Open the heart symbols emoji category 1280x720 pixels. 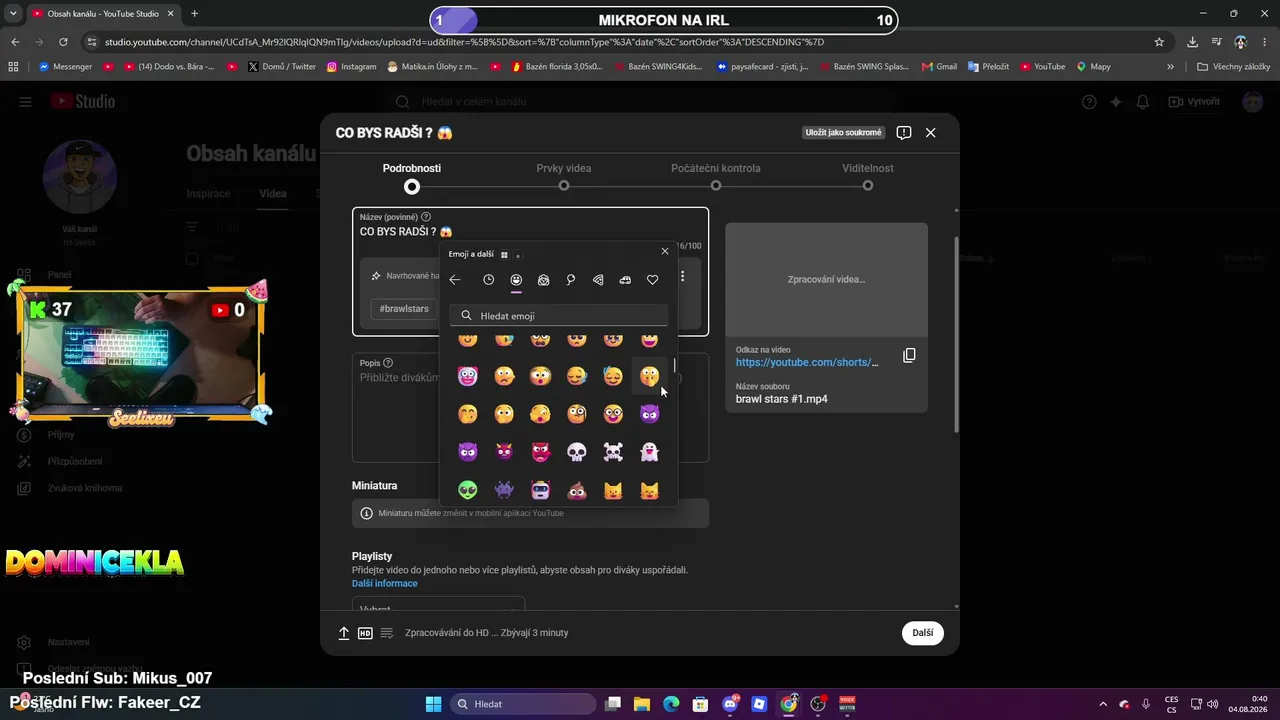(x=652, y=280)
